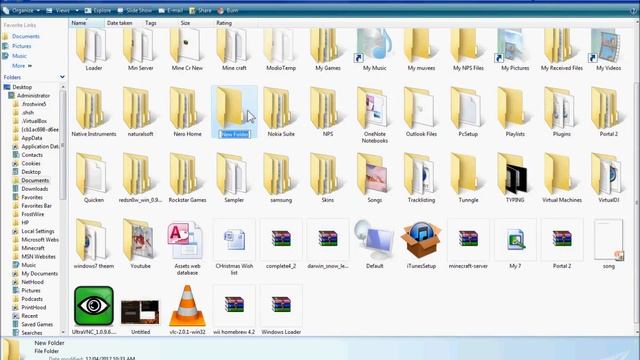
Task: Select the Windows Loader archive
Action: click(x=281, y=310)
